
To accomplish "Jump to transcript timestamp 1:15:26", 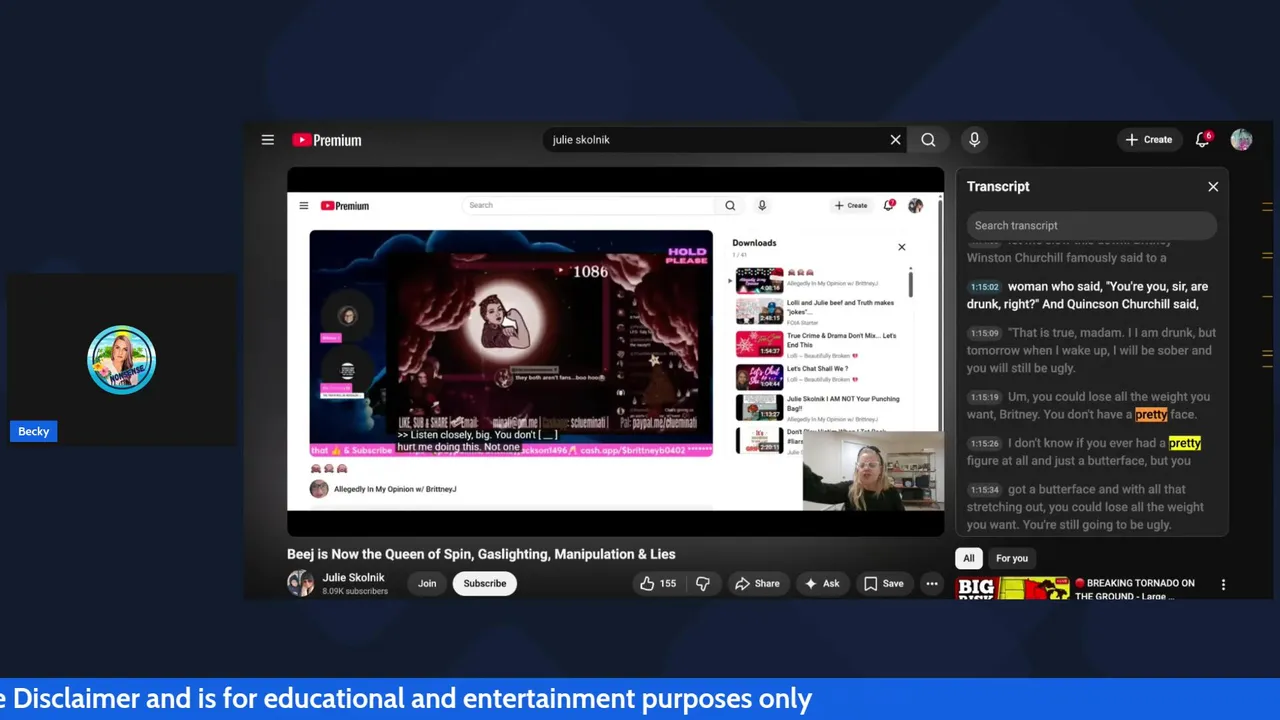I will click(x=985, y=443).
